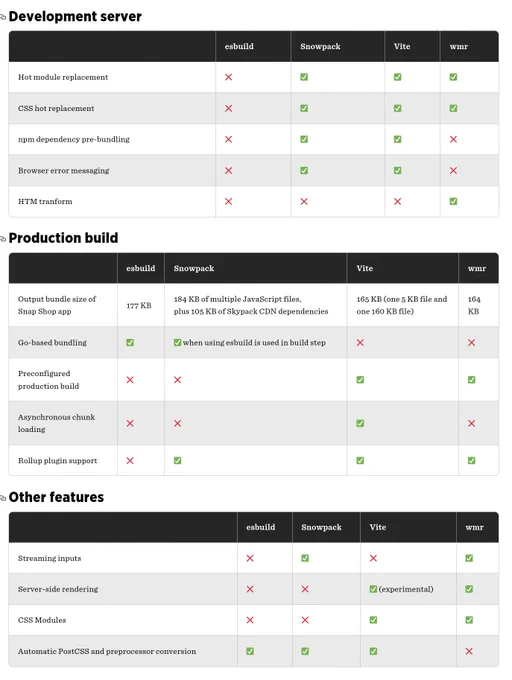Click the anchor link icon beside Production build
This screenshot has width=512, height=680.
(3, 239)
